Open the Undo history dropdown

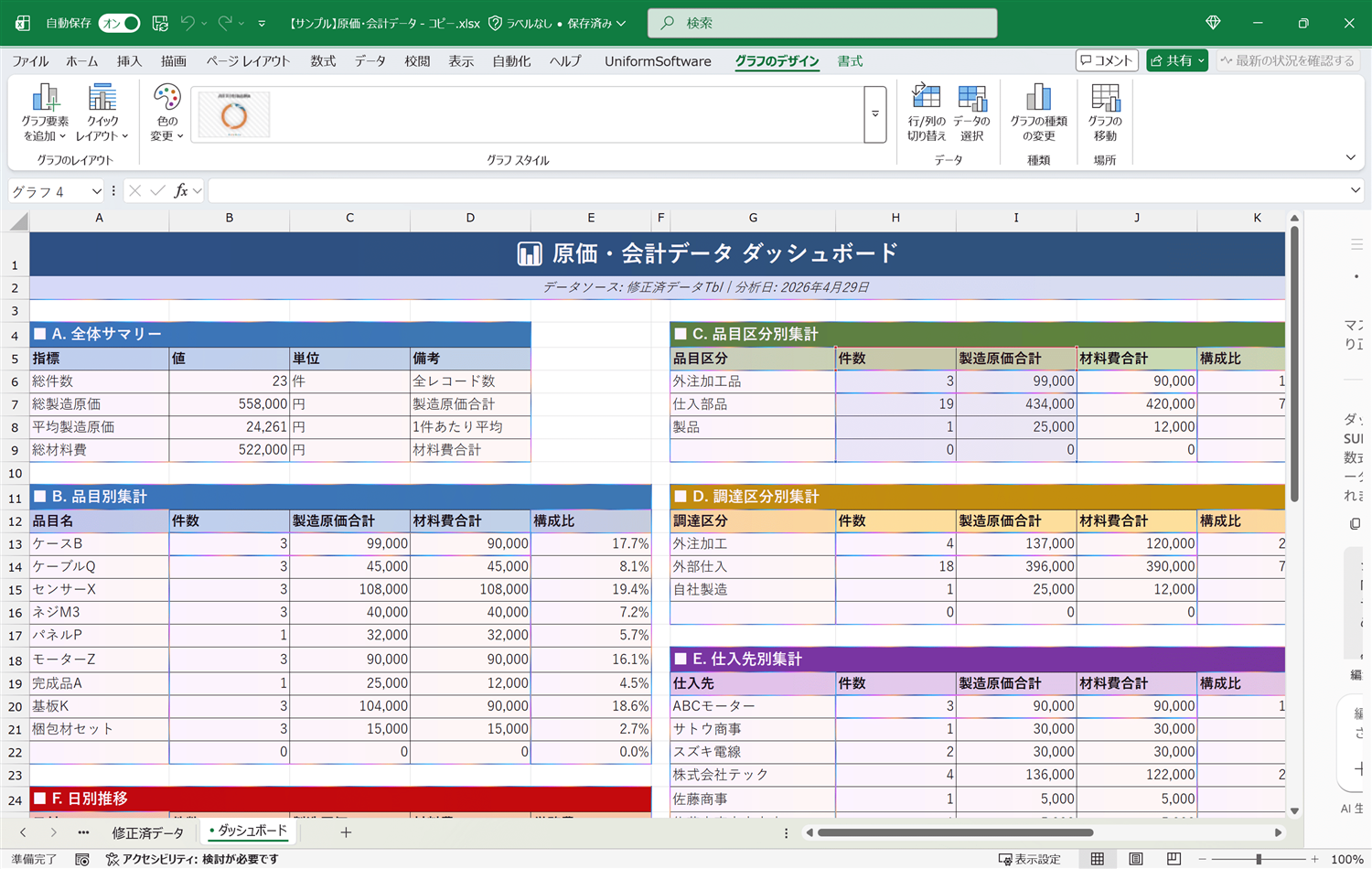tap(204, 23)
